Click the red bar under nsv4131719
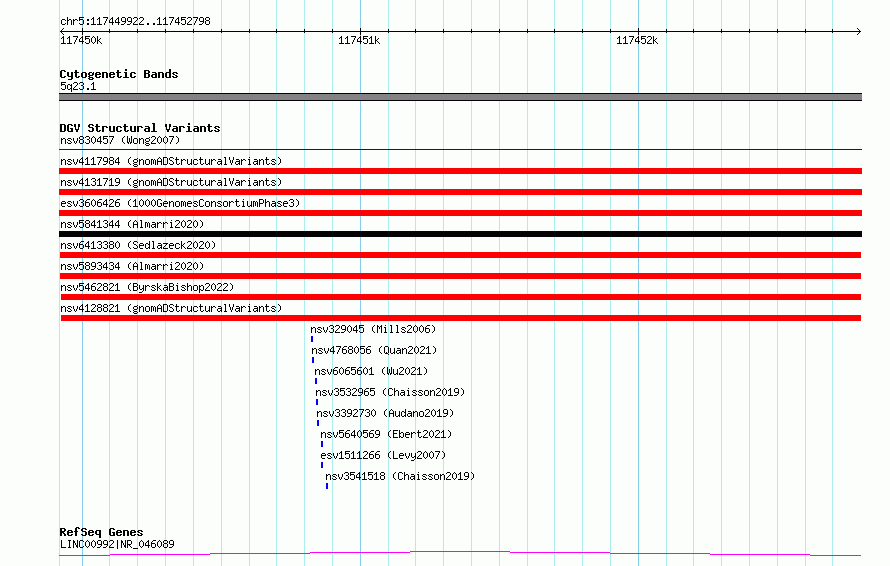Image resolution: width=890 pixels, height=566 pixels. (460, 192)
